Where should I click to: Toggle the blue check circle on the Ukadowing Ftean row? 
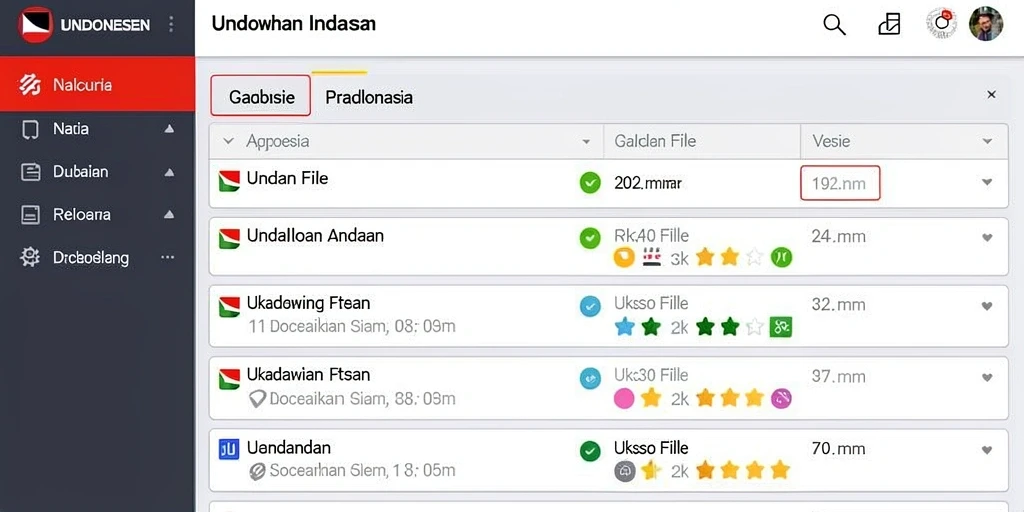(590, 306)
